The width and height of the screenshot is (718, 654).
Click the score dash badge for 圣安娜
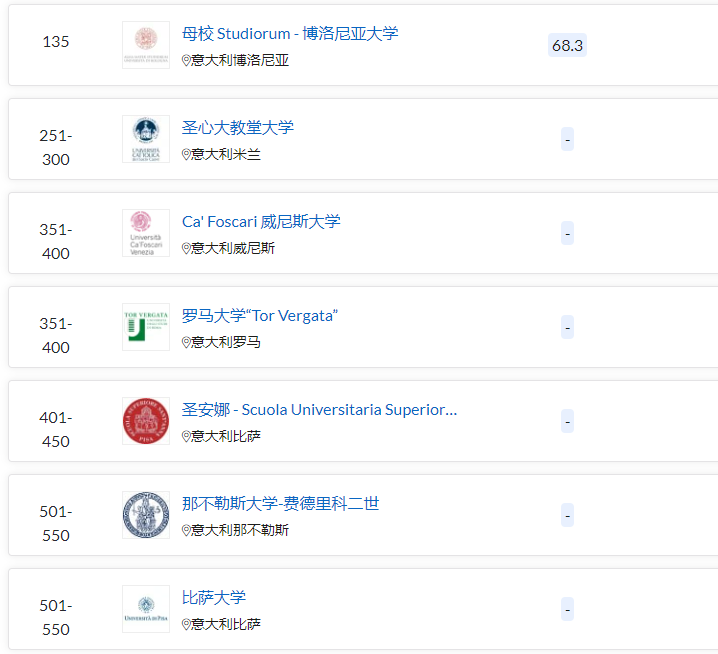[x=567, y=421]
